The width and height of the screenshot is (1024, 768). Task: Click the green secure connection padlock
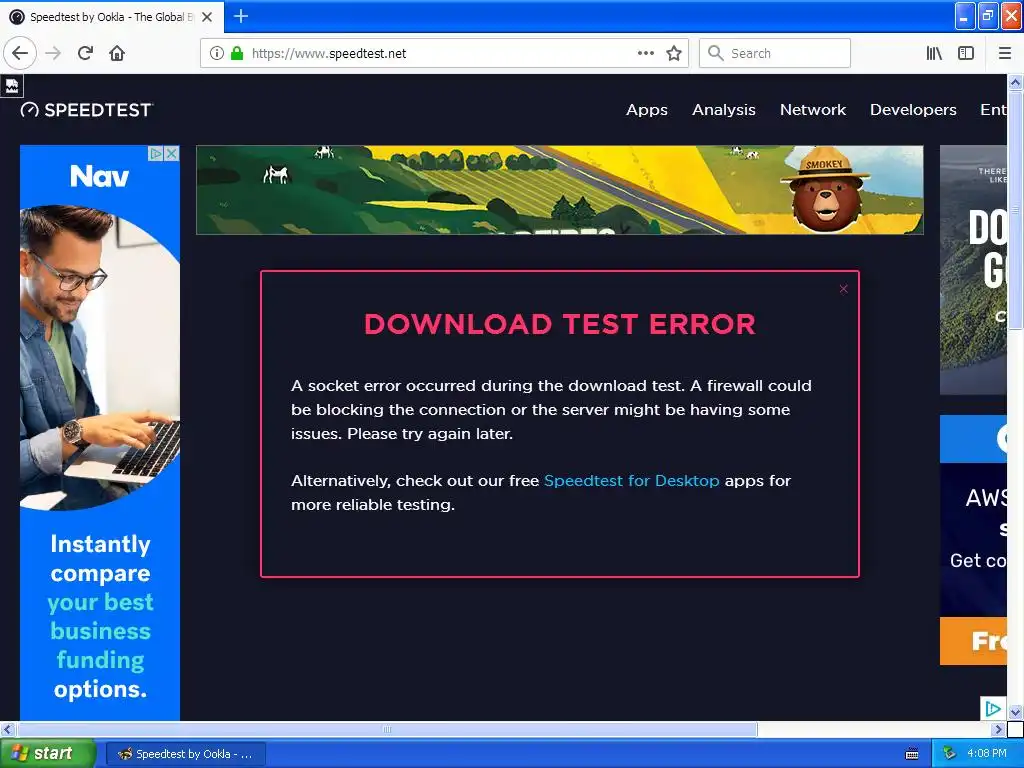[237, 53]
